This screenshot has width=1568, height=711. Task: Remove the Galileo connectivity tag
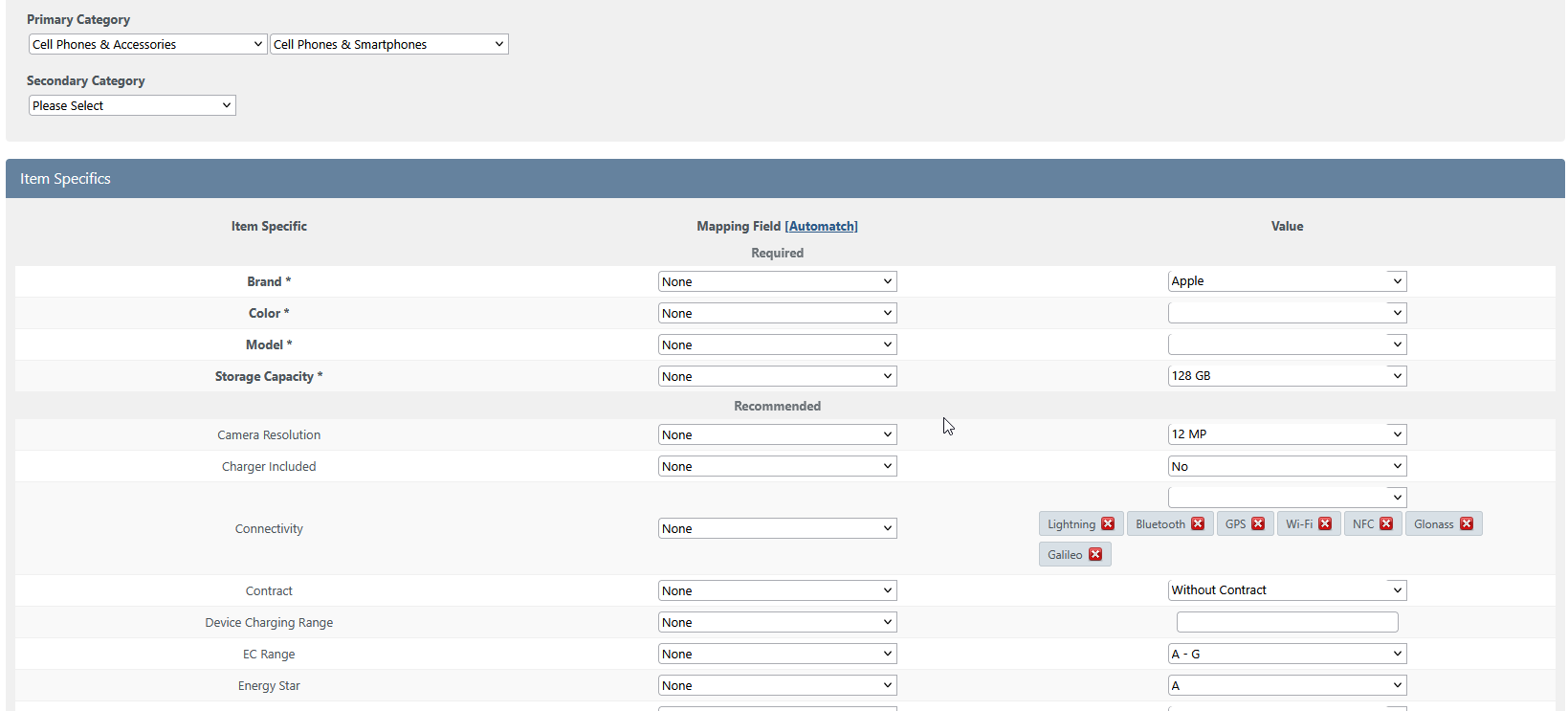1095,554
